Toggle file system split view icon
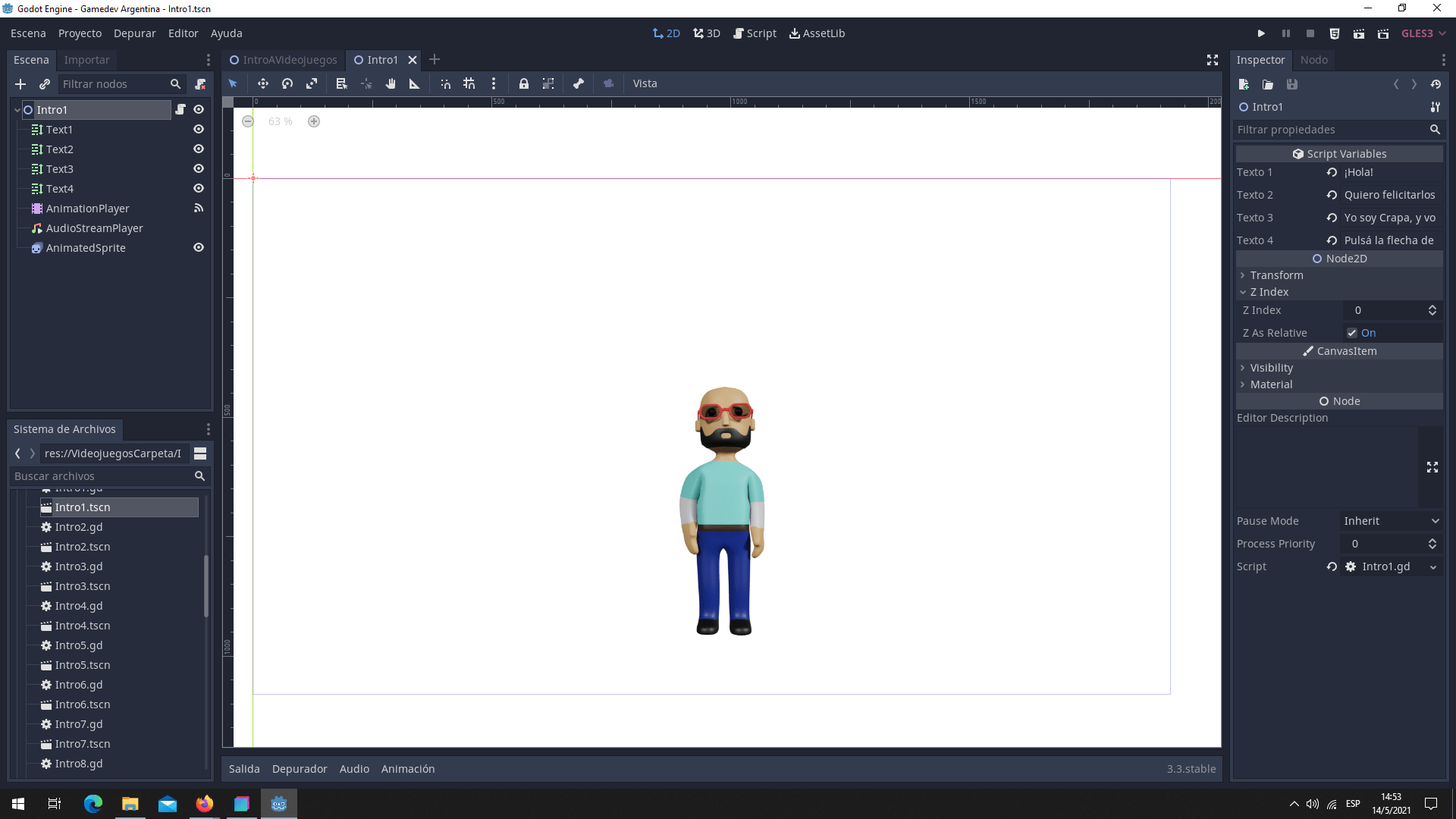 coord(200,453)
